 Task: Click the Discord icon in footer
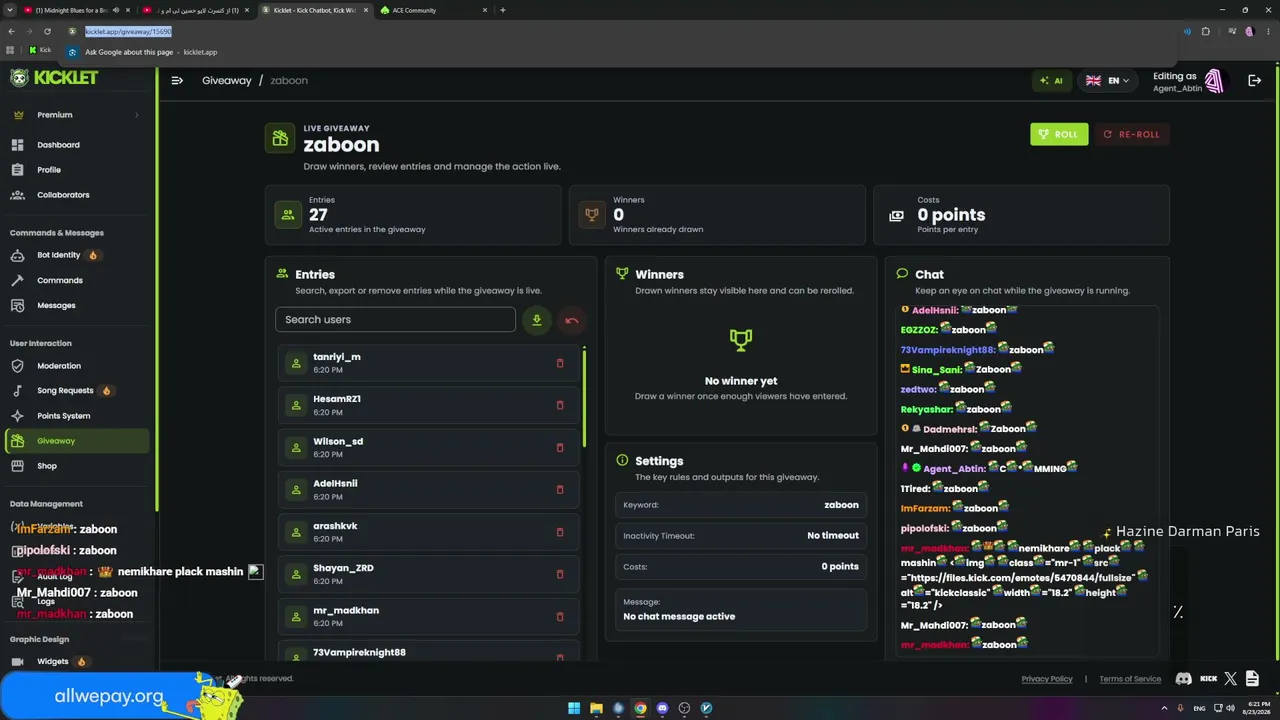(1184, 679)
